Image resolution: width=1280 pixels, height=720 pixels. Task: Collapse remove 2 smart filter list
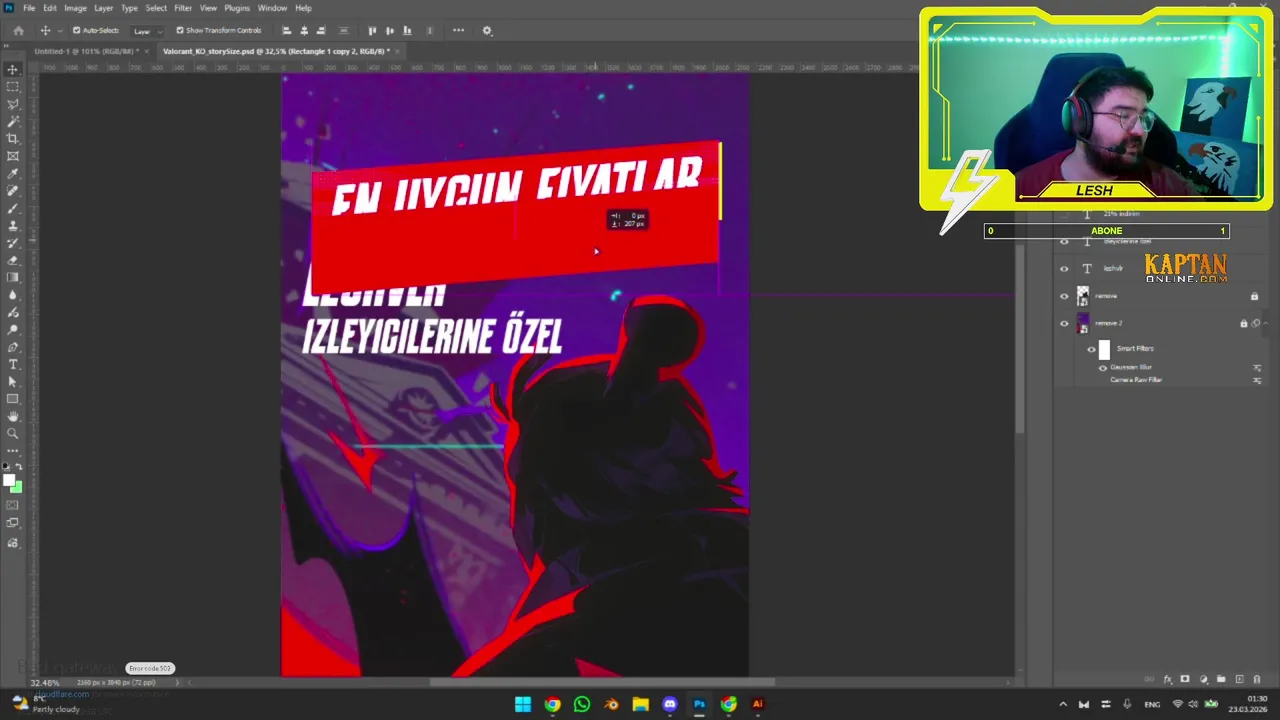click(1266, 323)
